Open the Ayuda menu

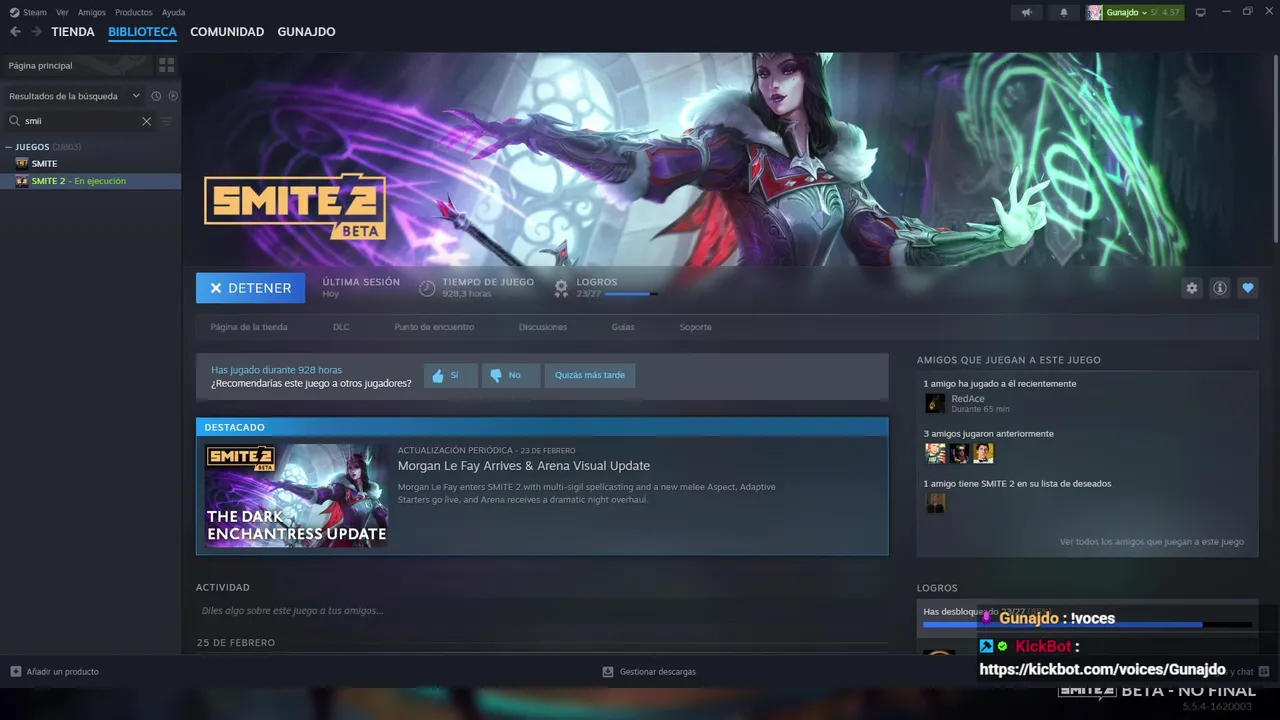pyautogui.click(x=174, y=12)
